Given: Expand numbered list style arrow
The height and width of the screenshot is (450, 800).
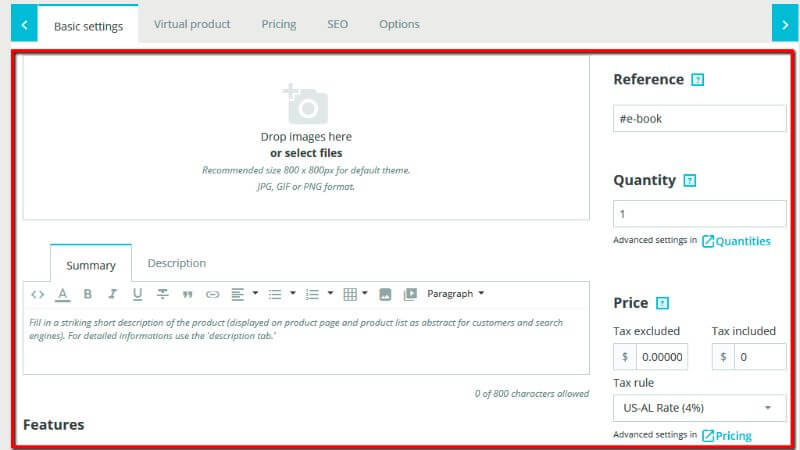Looking at the screenshot, I should [330, 293].
